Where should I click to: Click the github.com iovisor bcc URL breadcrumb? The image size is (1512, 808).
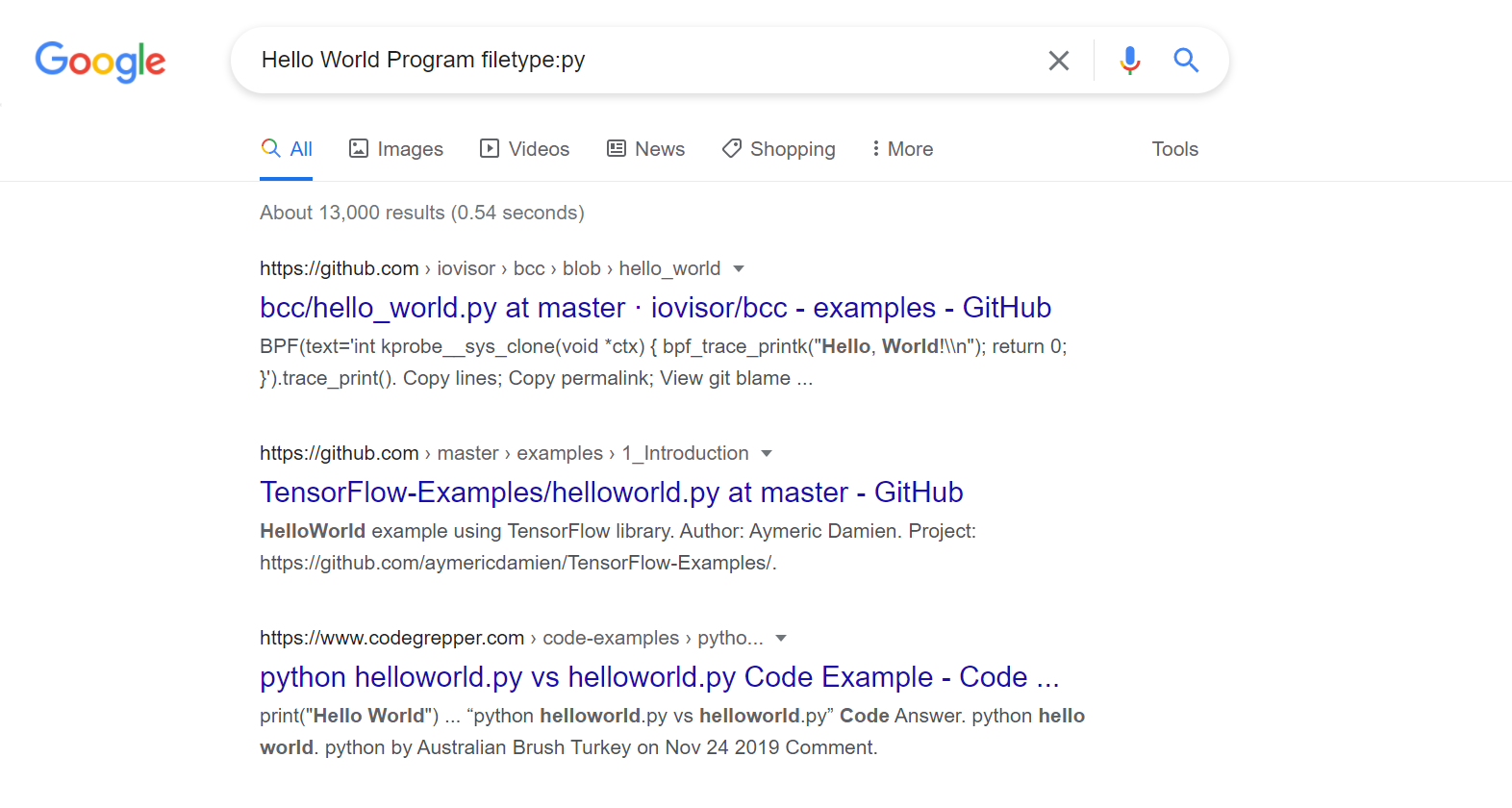tap(490, 268)
